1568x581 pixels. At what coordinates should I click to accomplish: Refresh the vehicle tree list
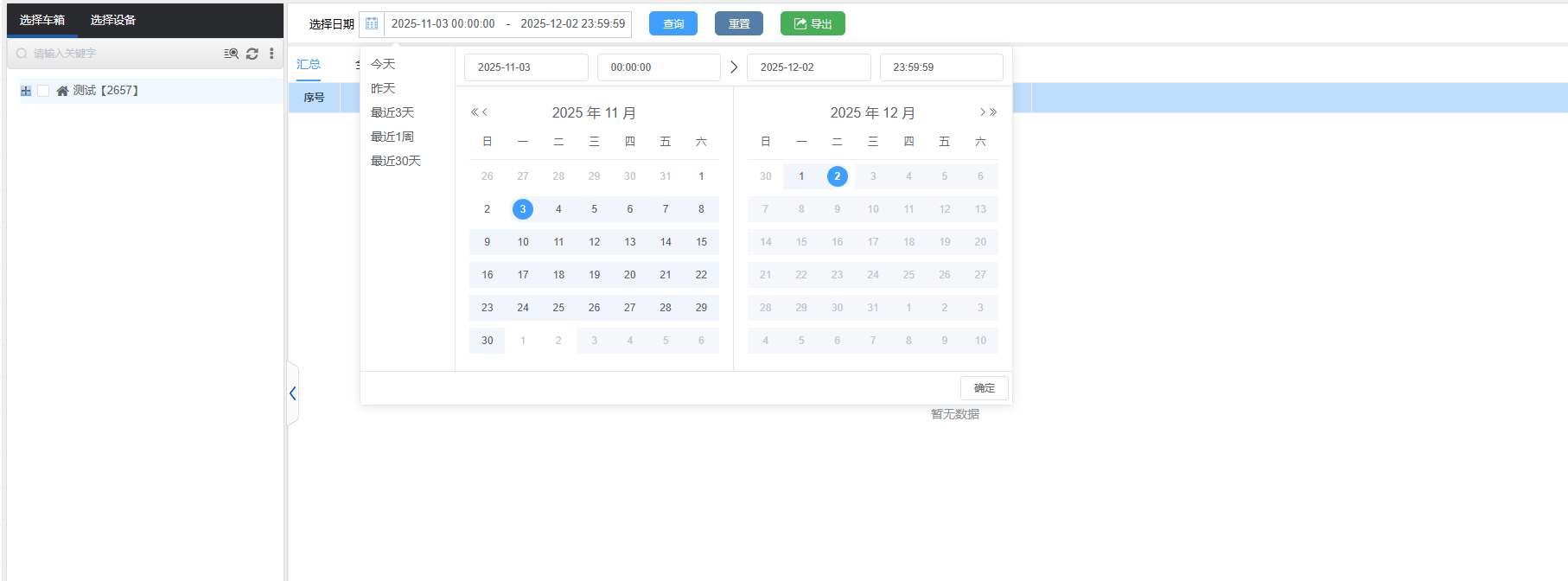tap(252, 54)
